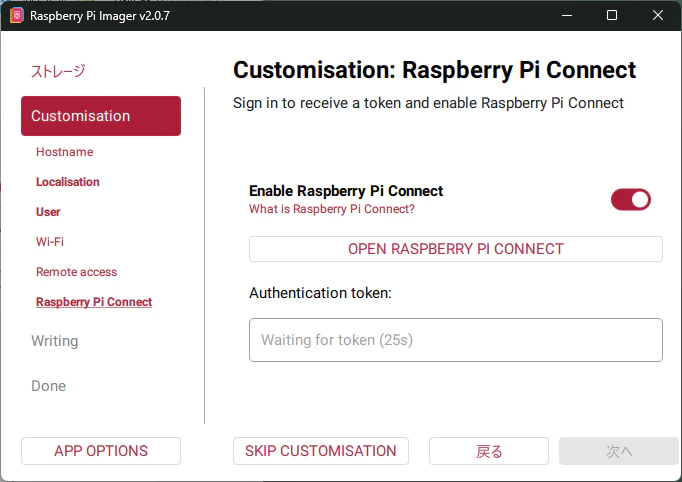
Task: Select the Writing step in sidebar
Action: click(x=55, y=341)
